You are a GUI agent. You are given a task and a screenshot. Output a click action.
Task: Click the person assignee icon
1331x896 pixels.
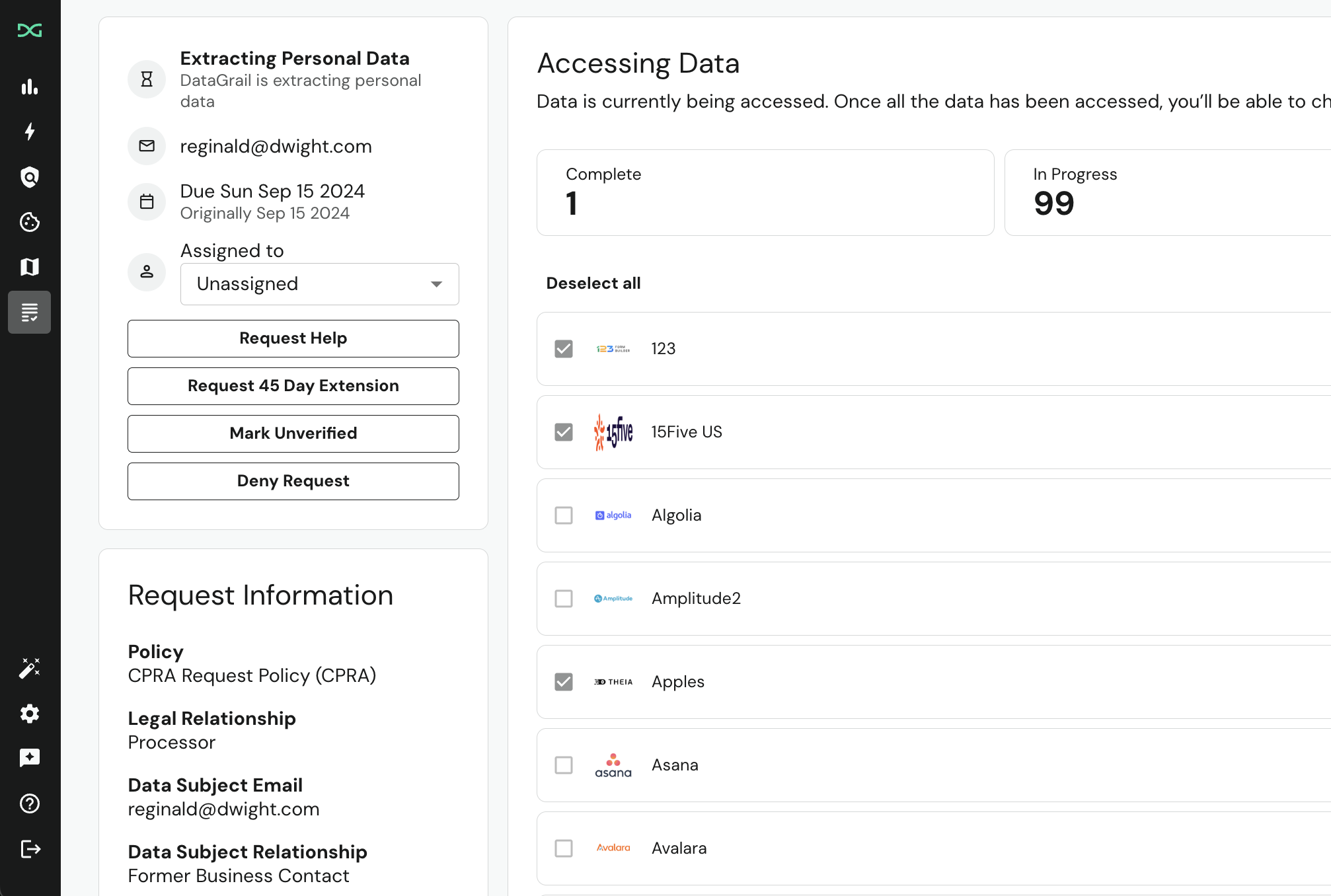pyautogui.click(x=147, y=272)
